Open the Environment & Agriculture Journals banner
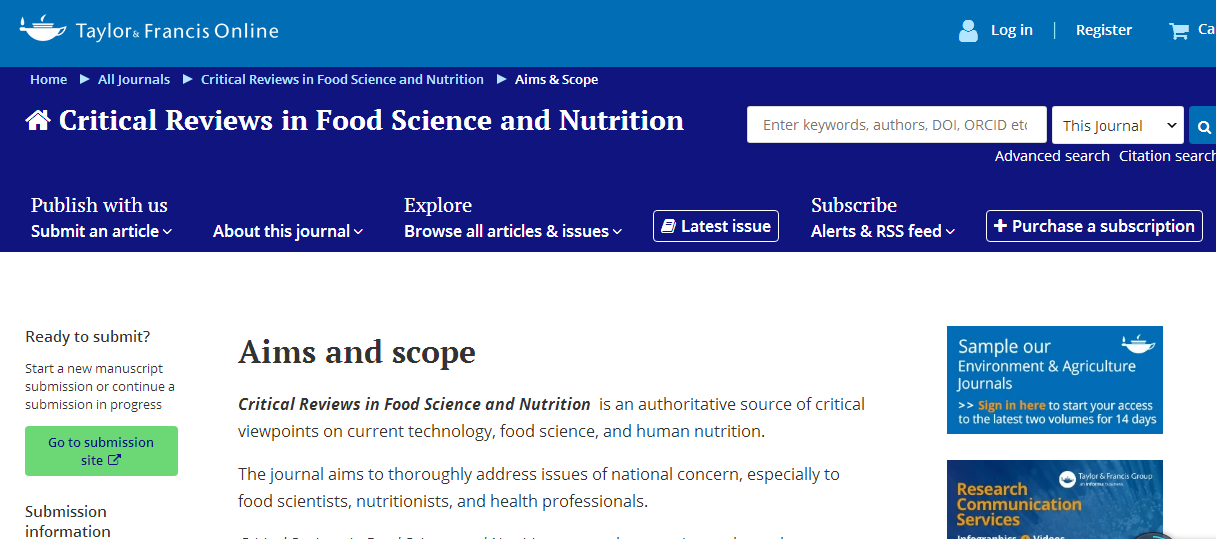This screenshot has width=1216, height=539. [1054, 380]
